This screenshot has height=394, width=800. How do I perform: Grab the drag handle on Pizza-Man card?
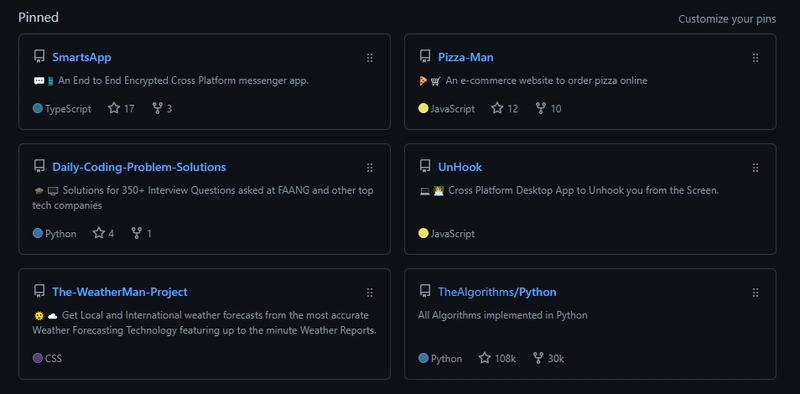click(x=756, y=58)
